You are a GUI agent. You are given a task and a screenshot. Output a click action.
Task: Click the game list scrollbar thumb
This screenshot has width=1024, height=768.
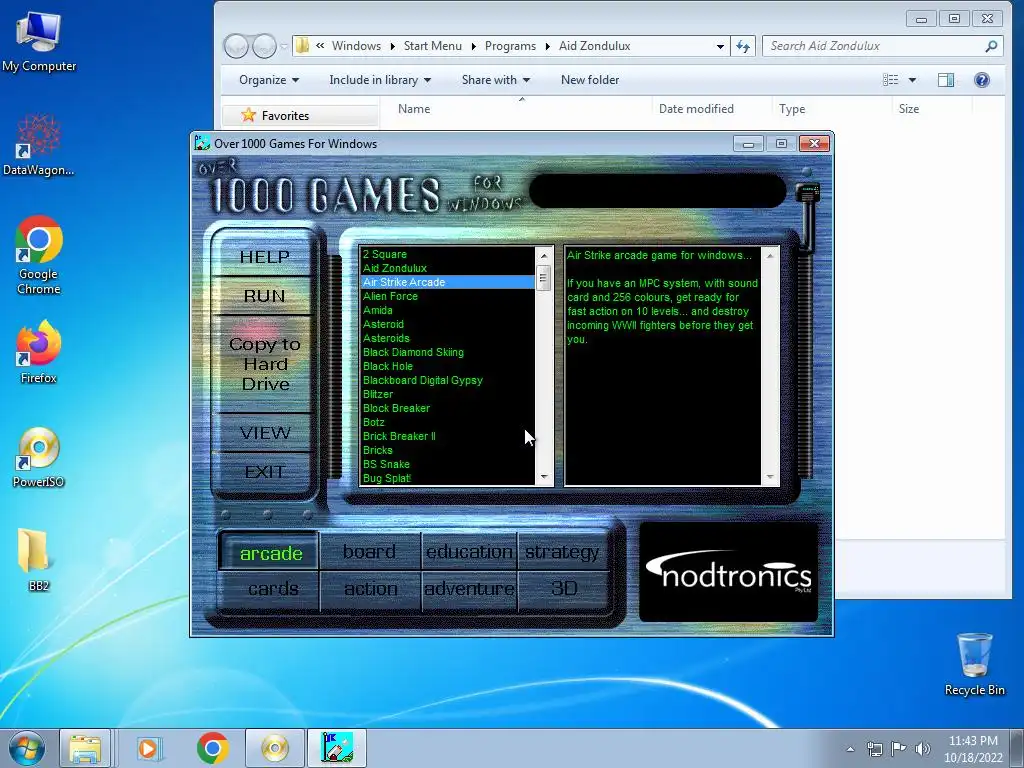pos(543,278)
